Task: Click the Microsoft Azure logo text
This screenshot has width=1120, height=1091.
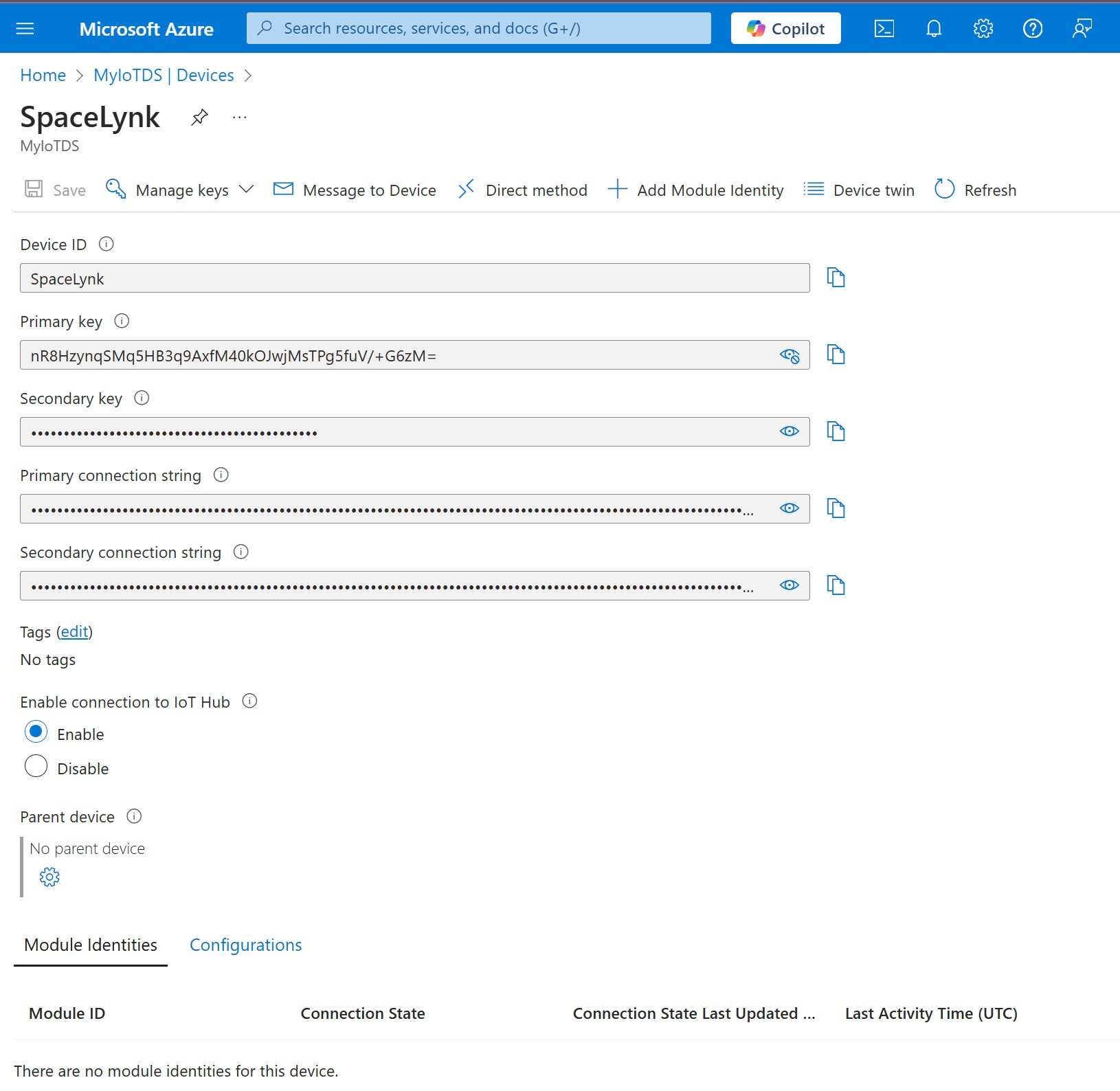Action: (146, 29)
